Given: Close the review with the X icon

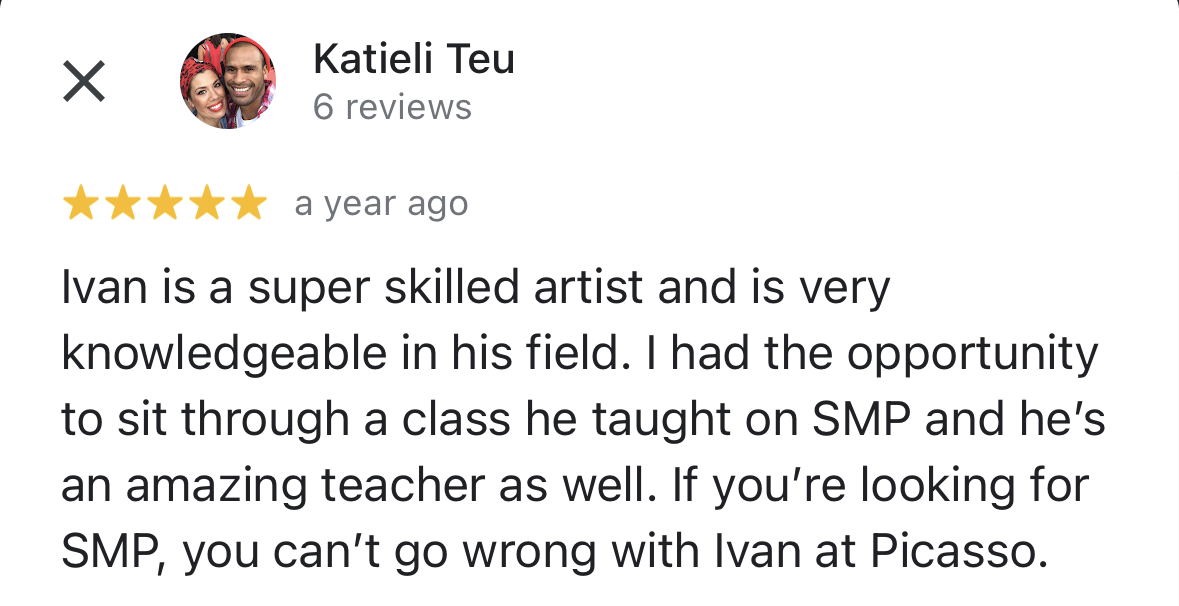Looking at the screenshot, I should point(83,81).
